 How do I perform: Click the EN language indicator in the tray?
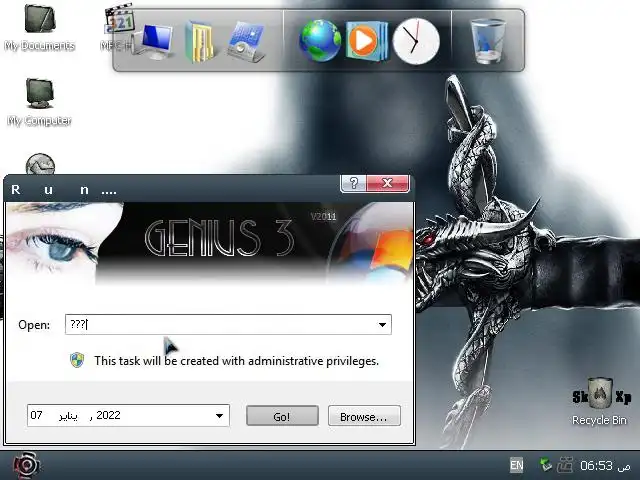tap(516, 465)
